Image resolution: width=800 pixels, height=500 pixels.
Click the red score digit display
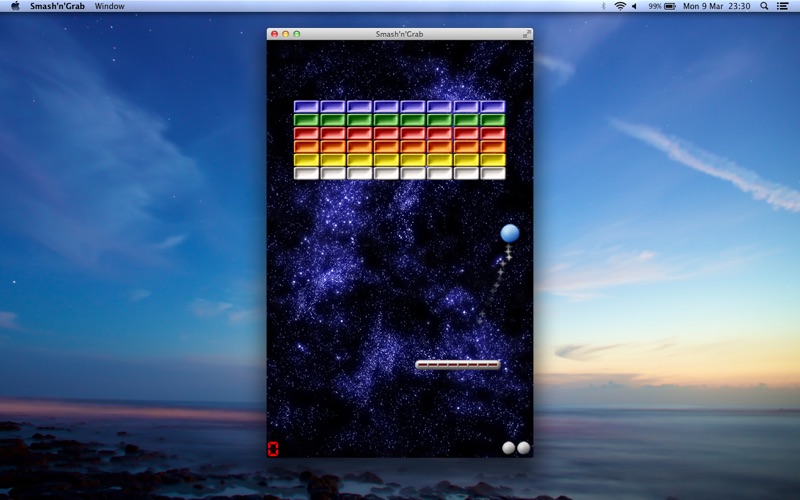click(x=273, y=449)
